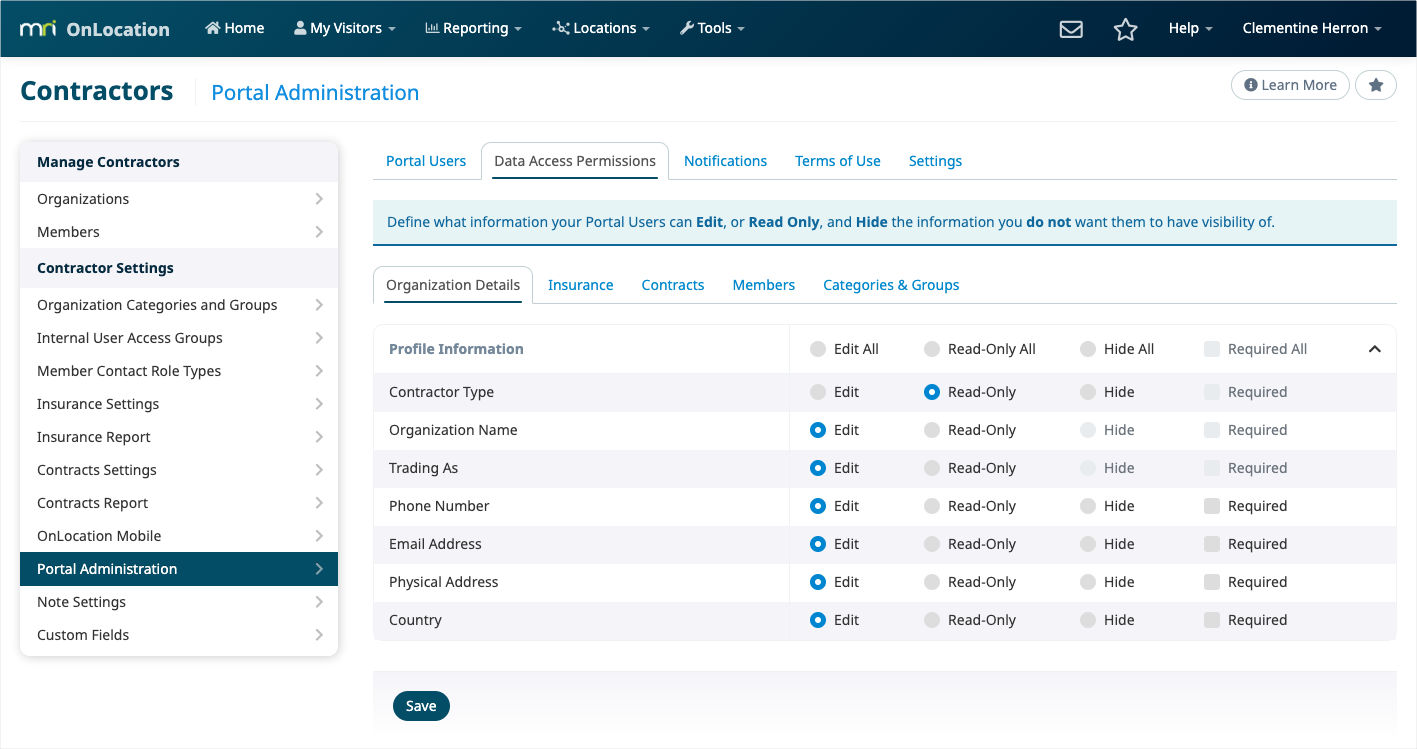
Task: Open My Visitors menu
Action: (345, 28)
